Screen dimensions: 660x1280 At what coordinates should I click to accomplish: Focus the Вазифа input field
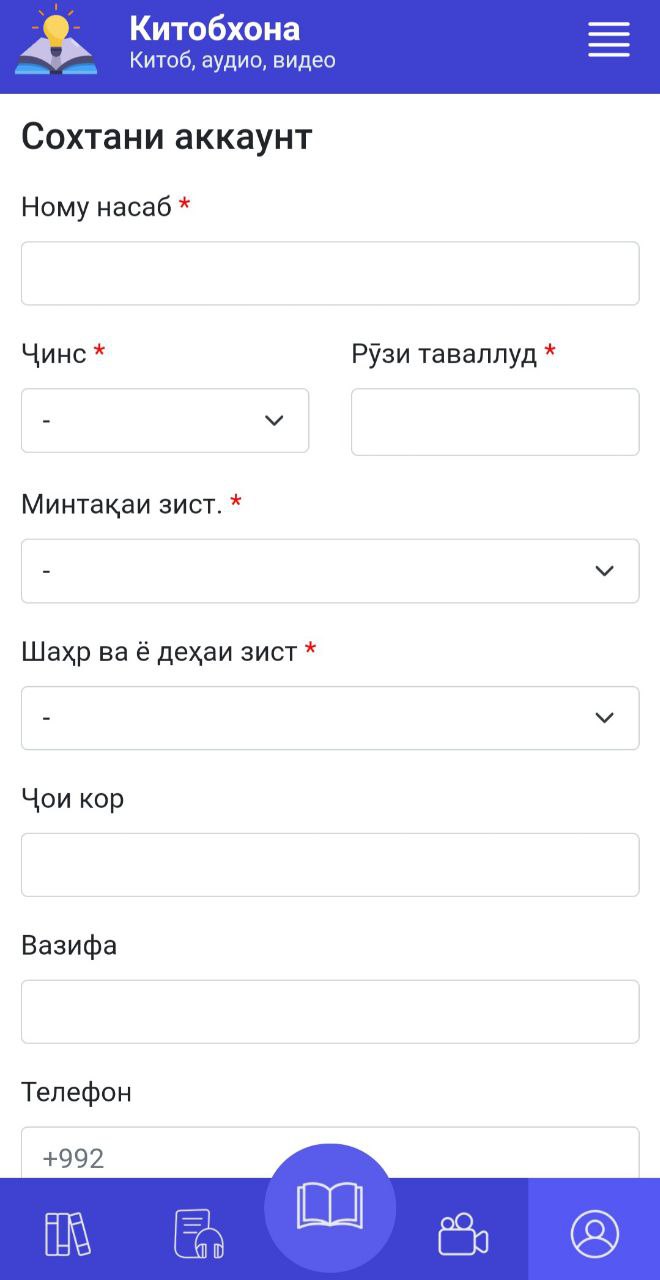(x=330, y=1012)
